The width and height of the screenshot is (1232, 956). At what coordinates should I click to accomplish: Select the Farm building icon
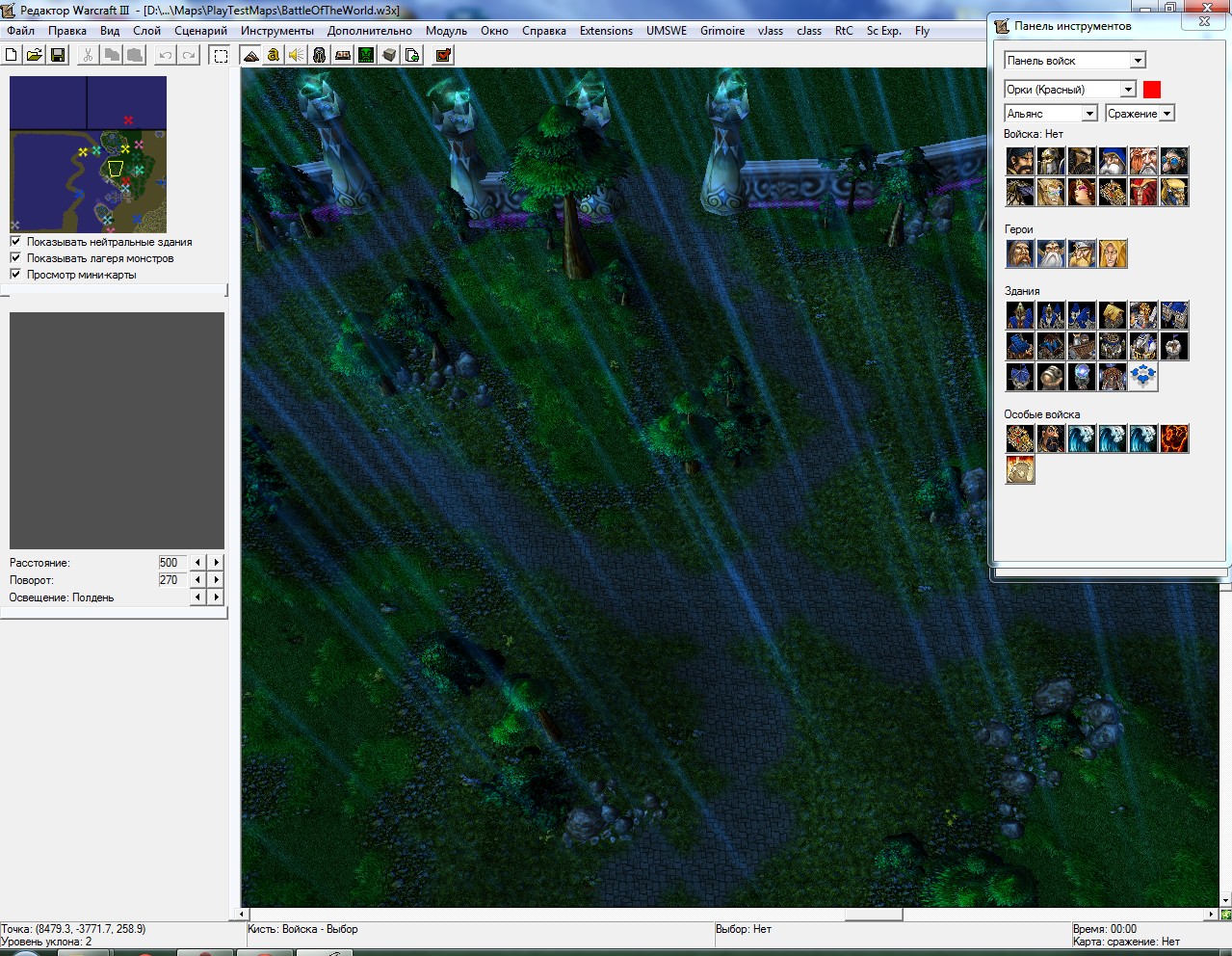point(1113,315)
